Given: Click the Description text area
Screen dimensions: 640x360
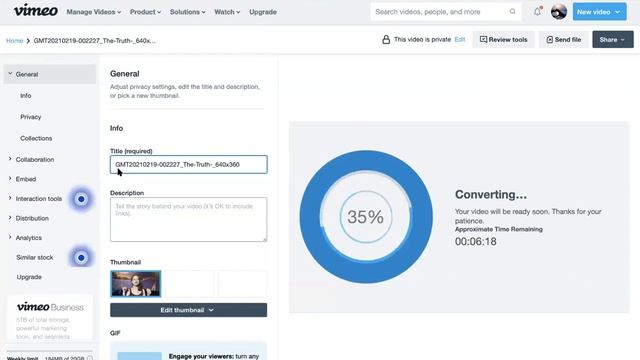Looking at the screenshot, I should (x=189, y=220).
